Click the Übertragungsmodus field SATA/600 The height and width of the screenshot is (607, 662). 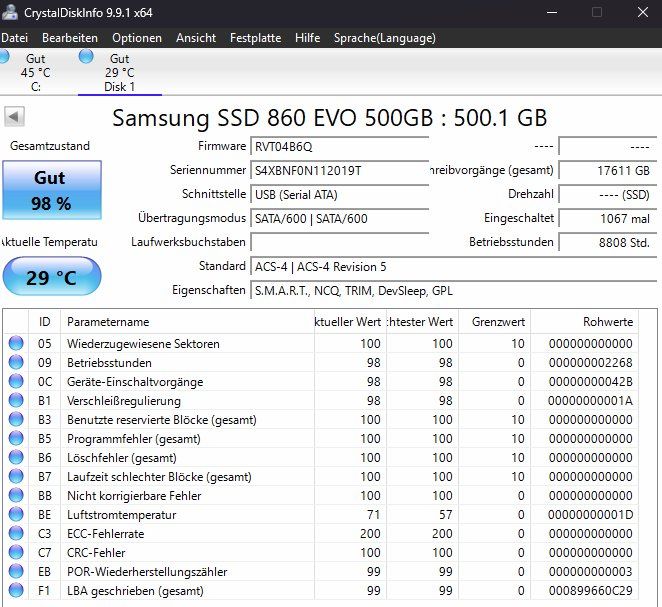pyautogui.click(x=339, y=219)
